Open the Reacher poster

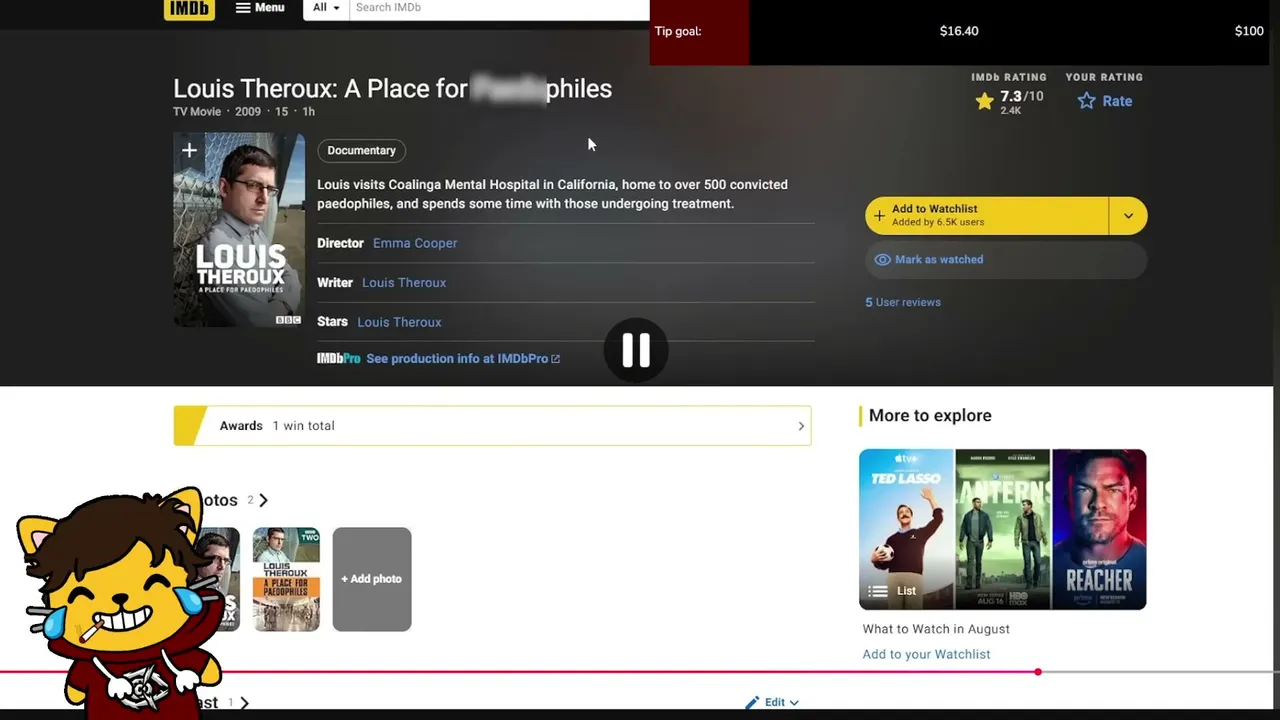pos(1099,529)
